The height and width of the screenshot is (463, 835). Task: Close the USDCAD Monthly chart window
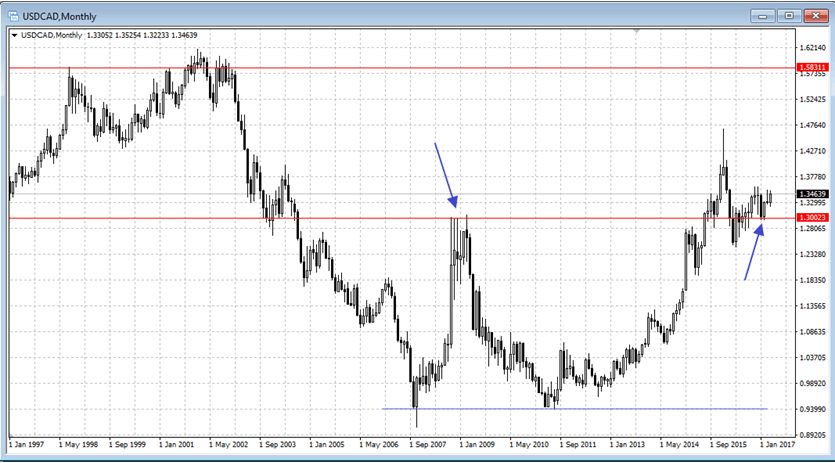(815, 15)
